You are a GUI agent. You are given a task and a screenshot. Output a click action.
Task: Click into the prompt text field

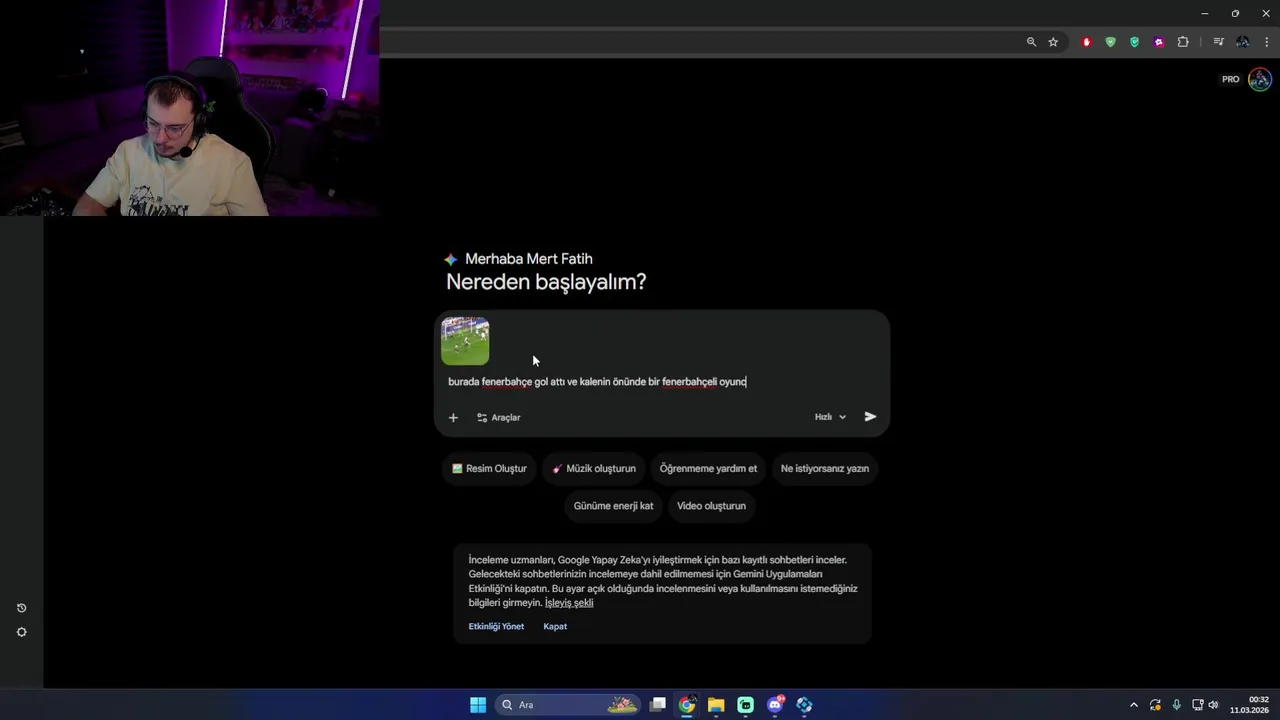(x=660, y=382)
